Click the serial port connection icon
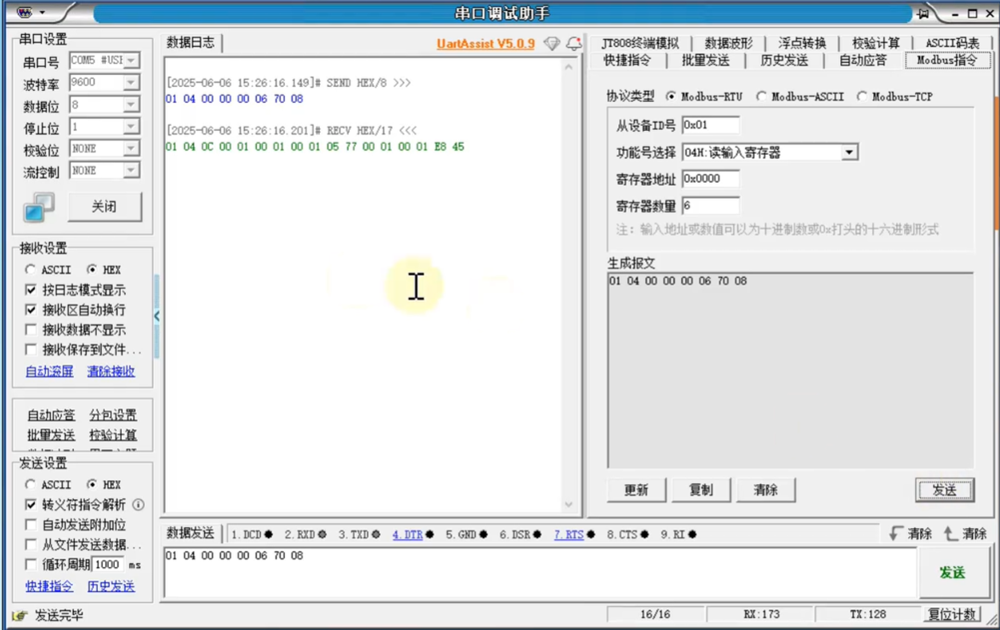The height and width of the screenshot is (630, 1000). pyautogui.click(x=39, y=207)
